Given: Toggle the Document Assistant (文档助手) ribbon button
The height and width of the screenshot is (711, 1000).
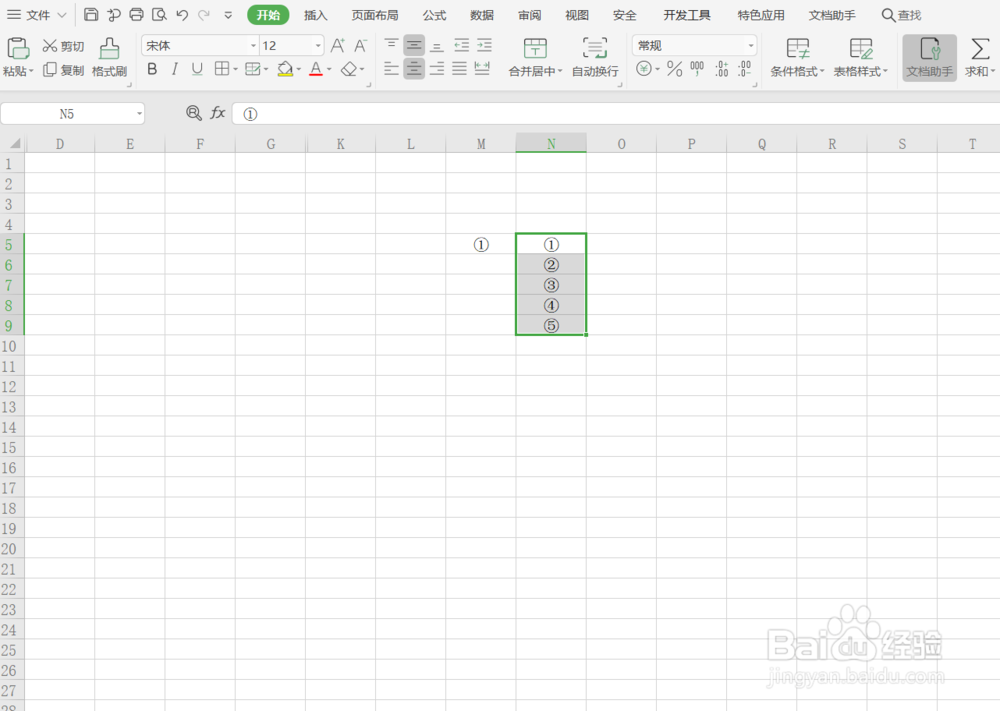Looking at the screenshot, I should (929, 57).
